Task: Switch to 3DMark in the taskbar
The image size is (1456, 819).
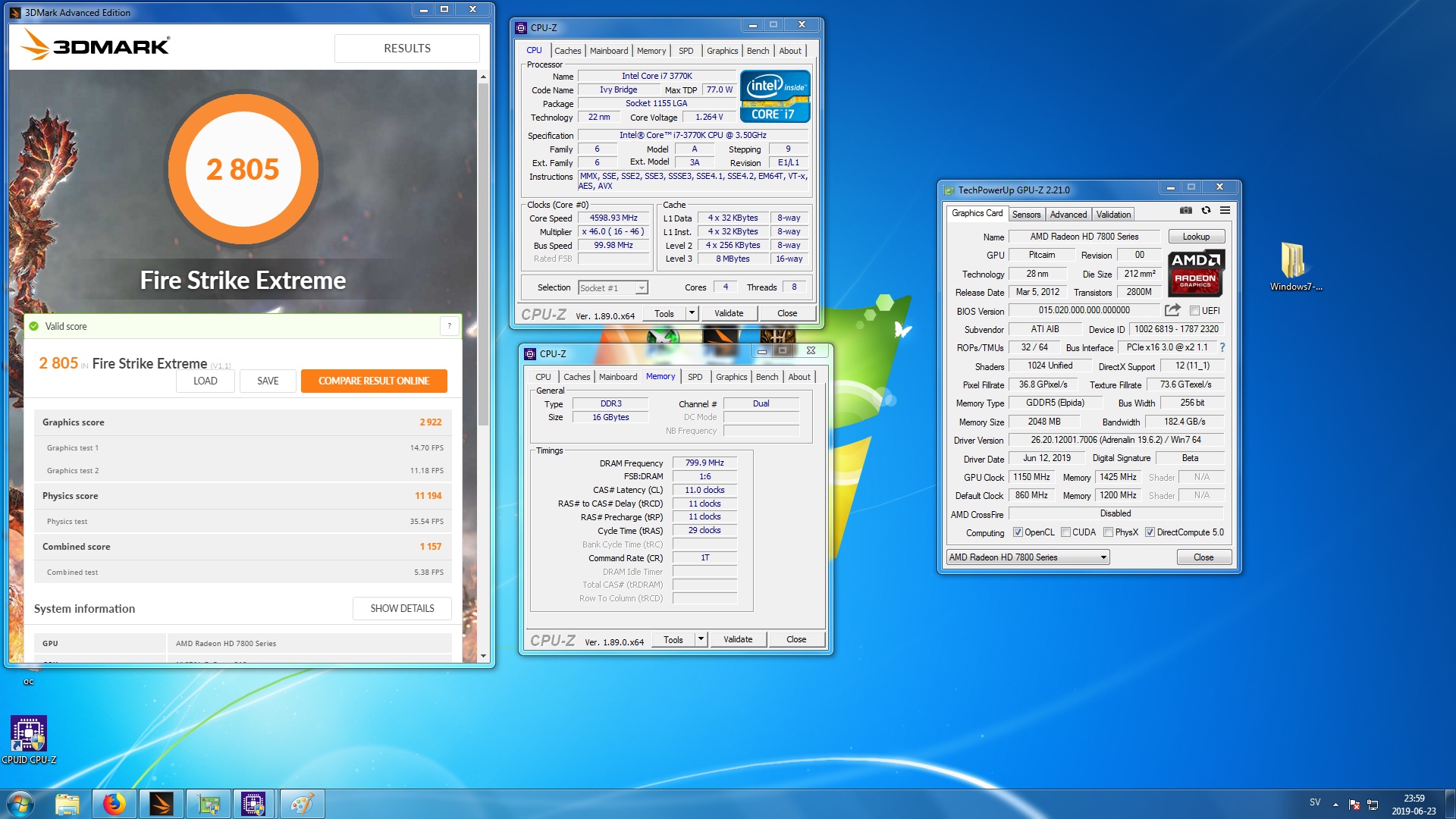Action: point(162,804)
